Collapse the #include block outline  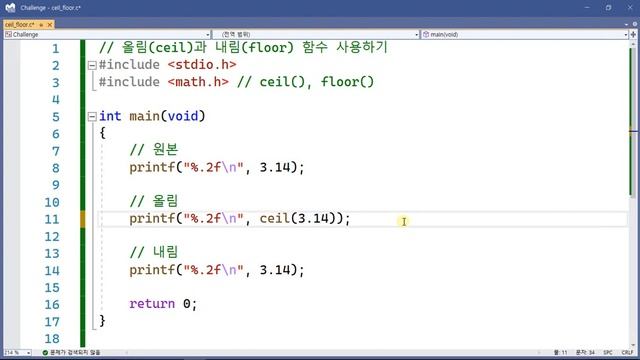pyautogui.click(x=92, y=65)
